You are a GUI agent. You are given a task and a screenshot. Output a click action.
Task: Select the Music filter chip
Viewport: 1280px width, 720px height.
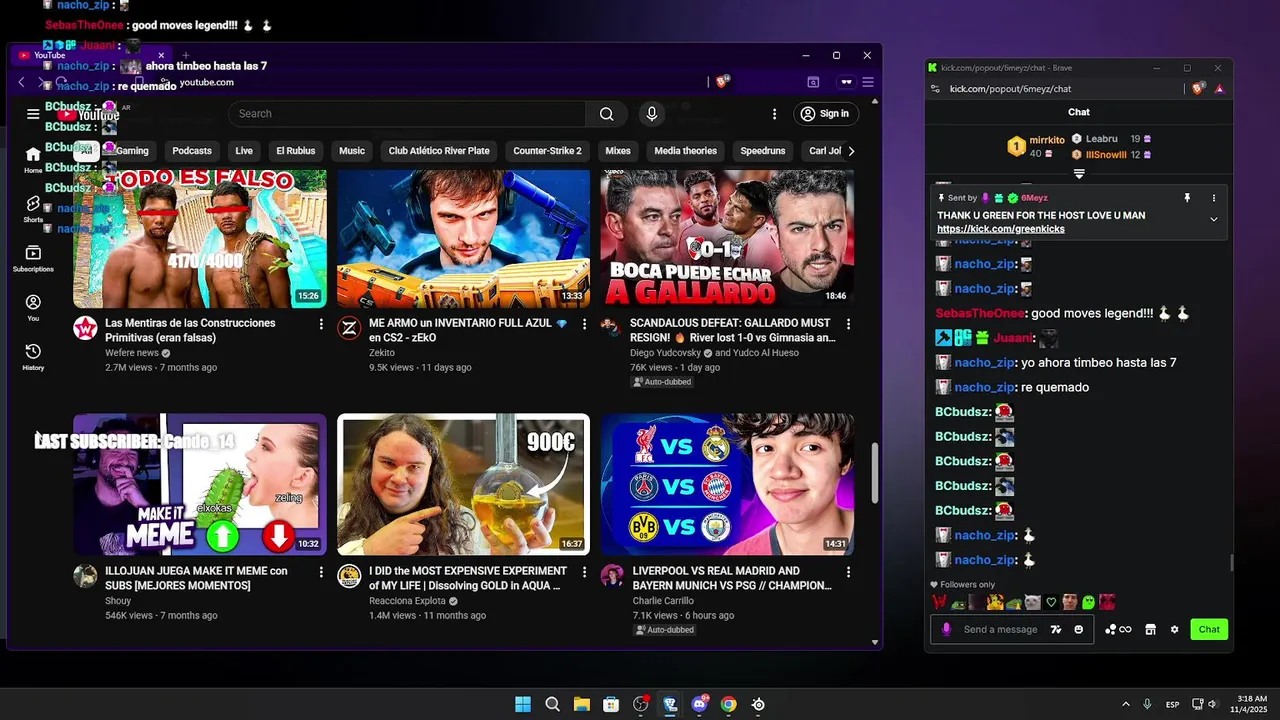click(352, 151)
